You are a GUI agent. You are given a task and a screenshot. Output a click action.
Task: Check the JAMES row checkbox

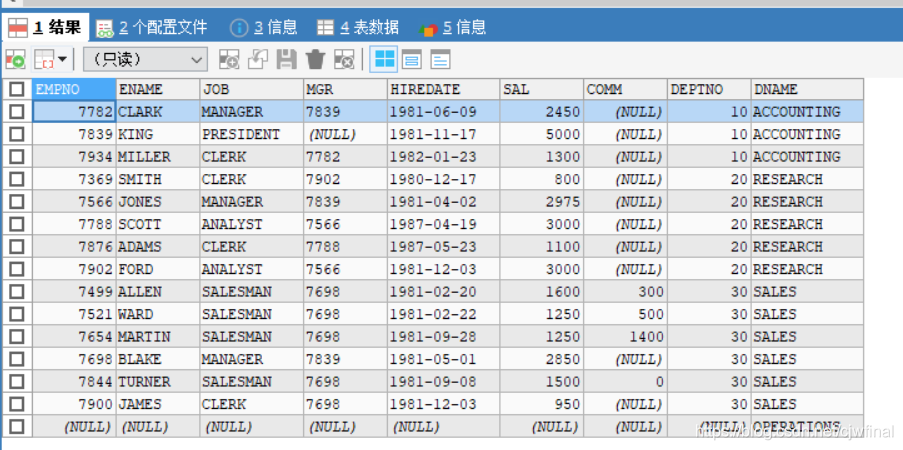click(17, 403)
